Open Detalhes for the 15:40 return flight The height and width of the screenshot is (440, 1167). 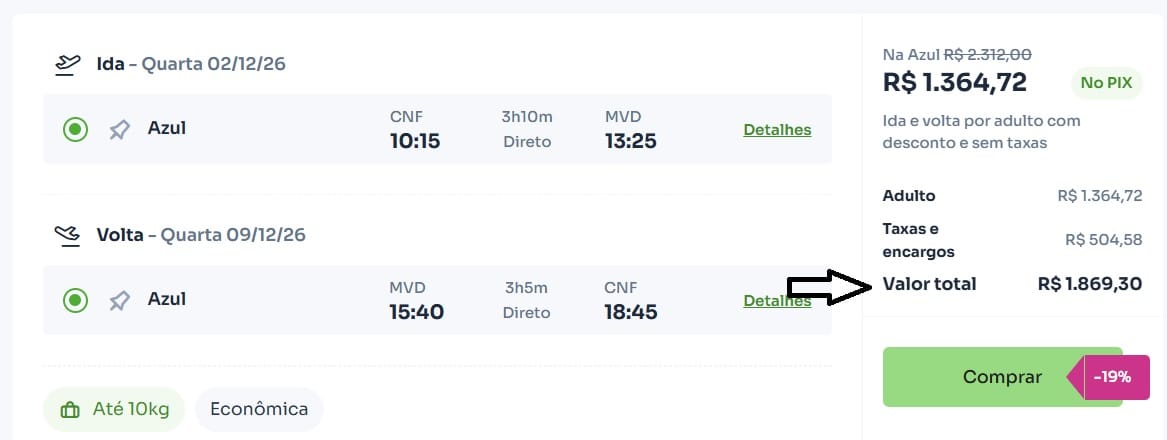point(777,301)
